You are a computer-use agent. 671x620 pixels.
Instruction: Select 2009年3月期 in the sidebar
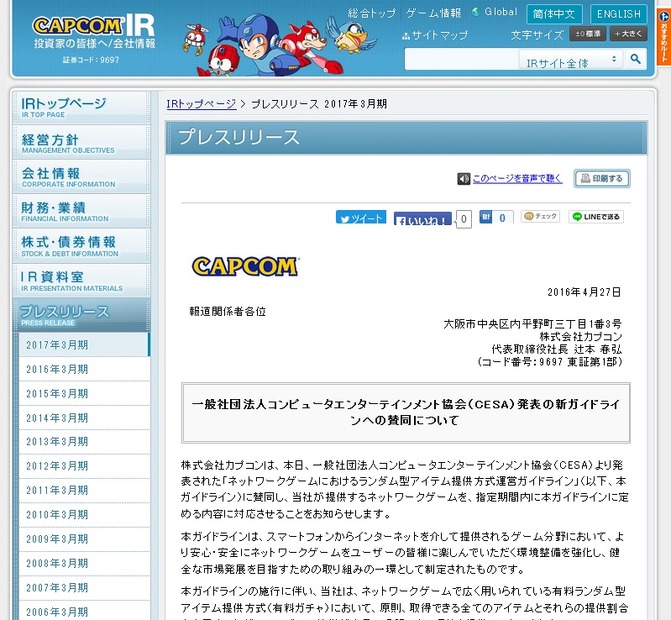pyautogui.click(x=84, y=539)
